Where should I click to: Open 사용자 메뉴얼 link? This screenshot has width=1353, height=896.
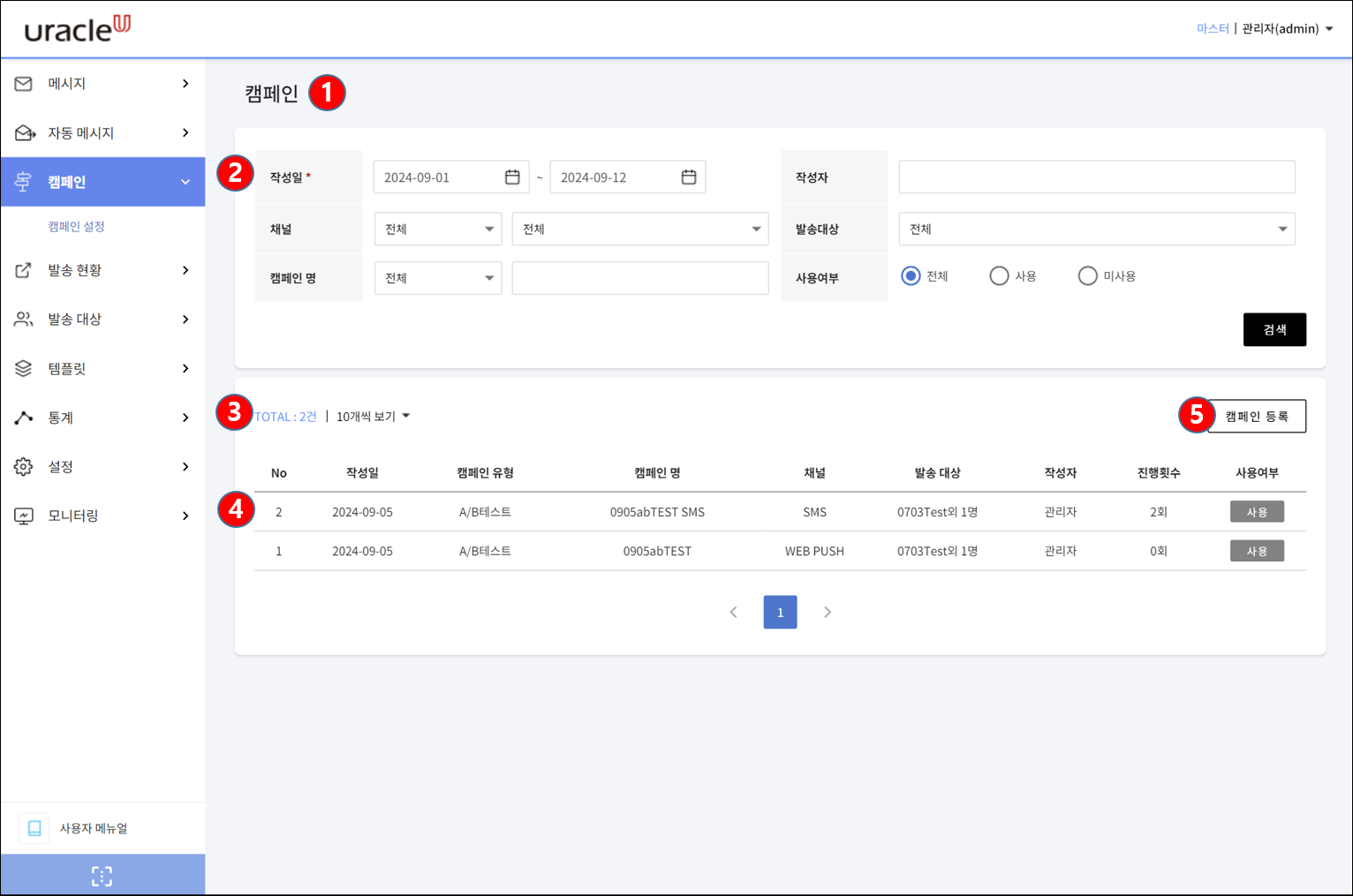coord(94,828)
